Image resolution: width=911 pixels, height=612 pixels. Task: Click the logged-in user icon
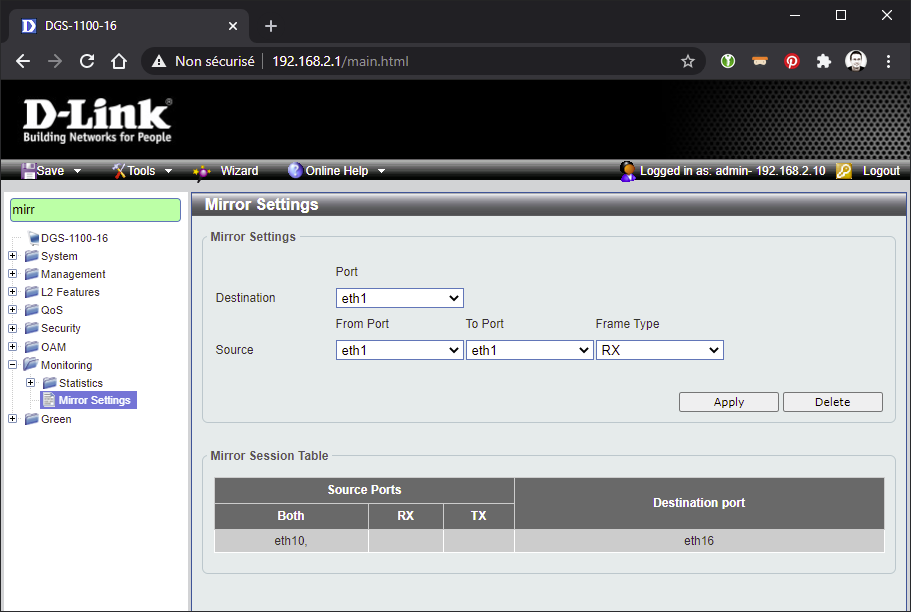coord(627,171)
